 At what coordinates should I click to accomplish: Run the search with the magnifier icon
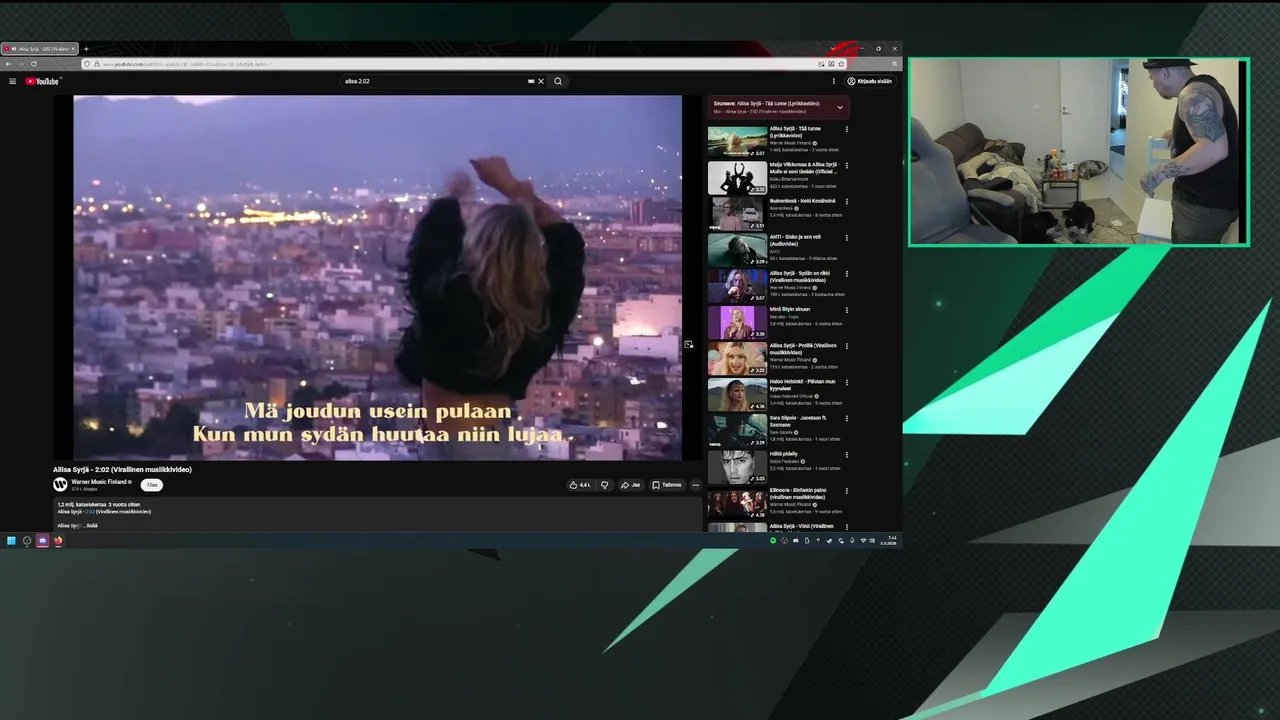(x=558, y=81)
